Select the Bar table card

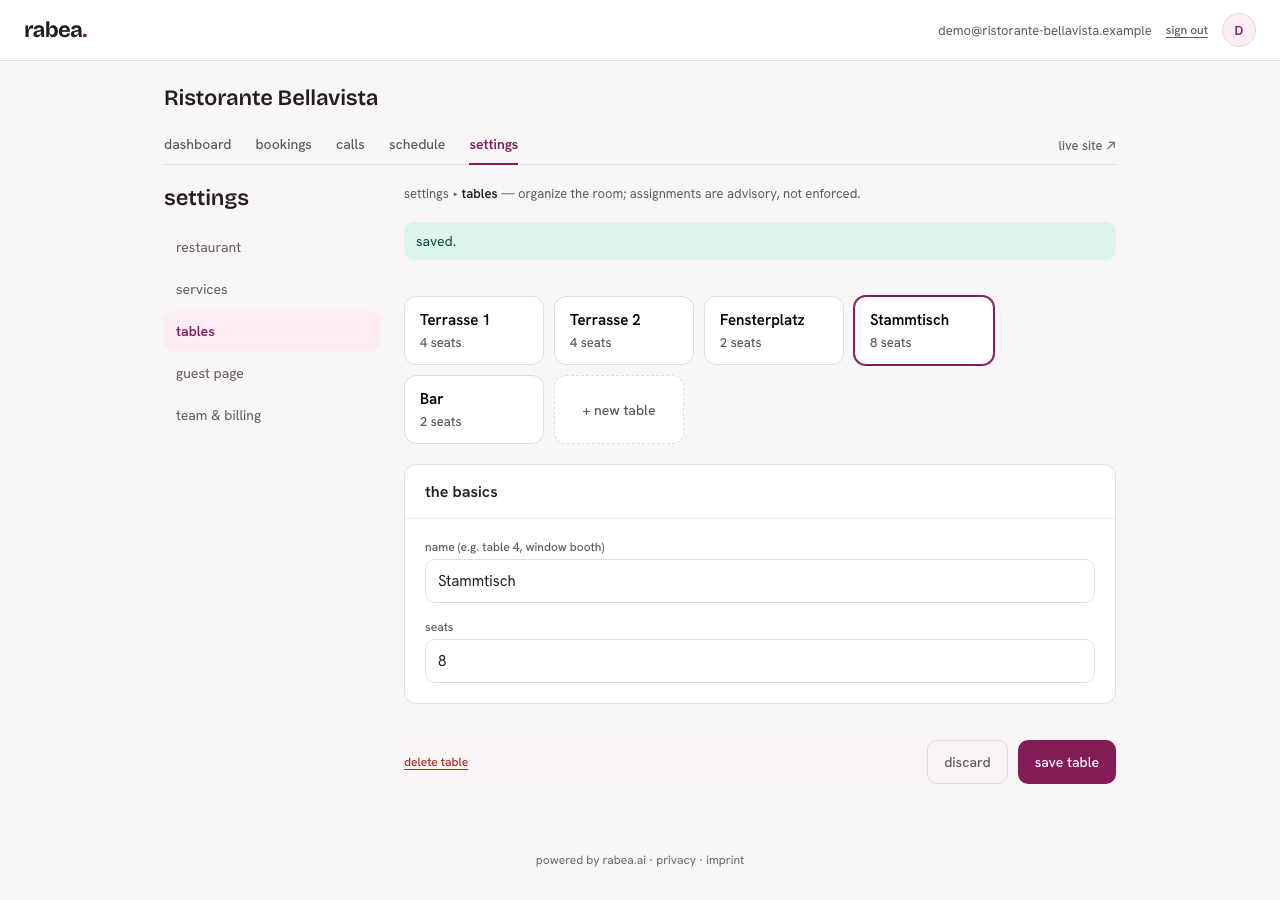pyautogui.click(x=474, y=409)
